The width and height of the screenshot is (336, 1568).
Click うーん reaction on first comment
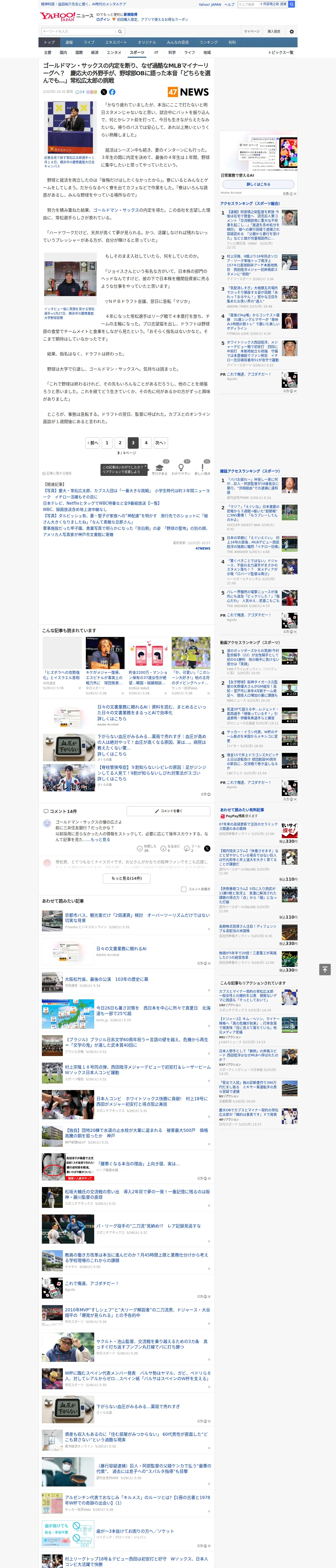[193, 848]
